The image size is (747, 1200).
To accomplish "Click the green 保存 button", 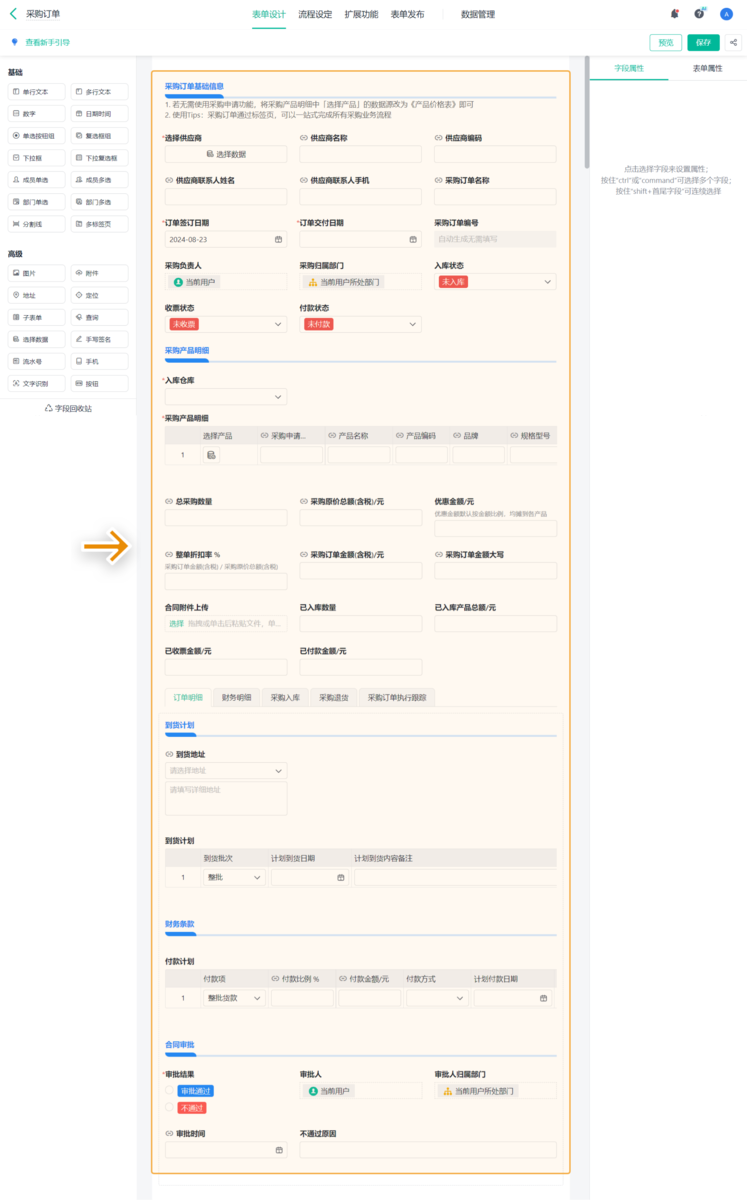I will [x=703, y=43].
